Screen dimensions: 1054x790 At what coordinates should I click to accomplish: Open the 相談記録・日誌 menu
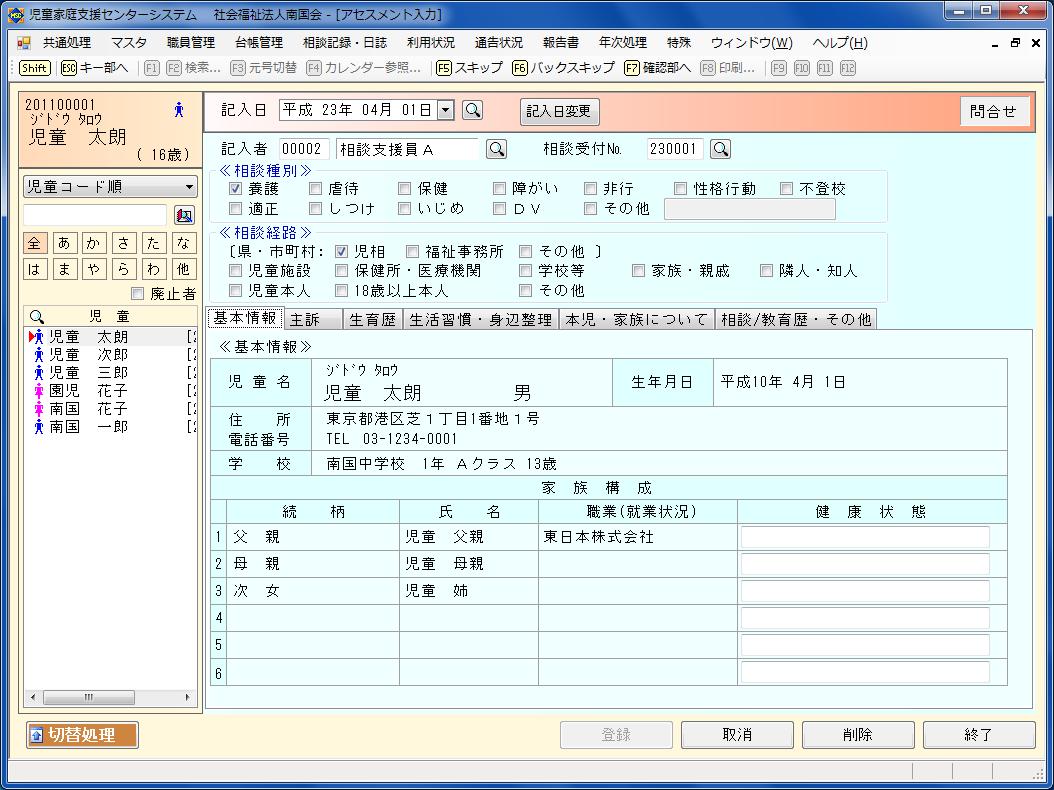tap(344, 43)
